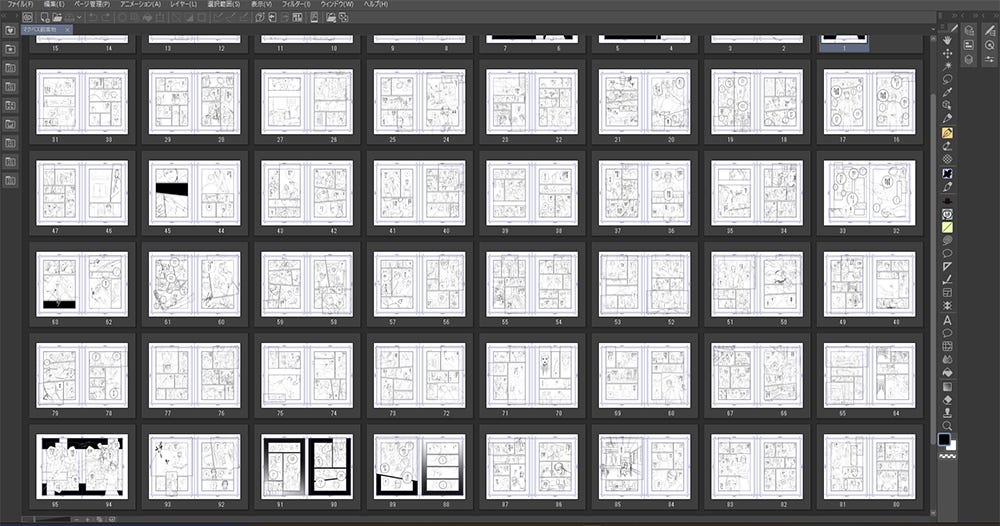Select the page spread thumbnail 71-70
Image resolution: width=1000 pixels, height=526 pixels.
click(532, 376)
